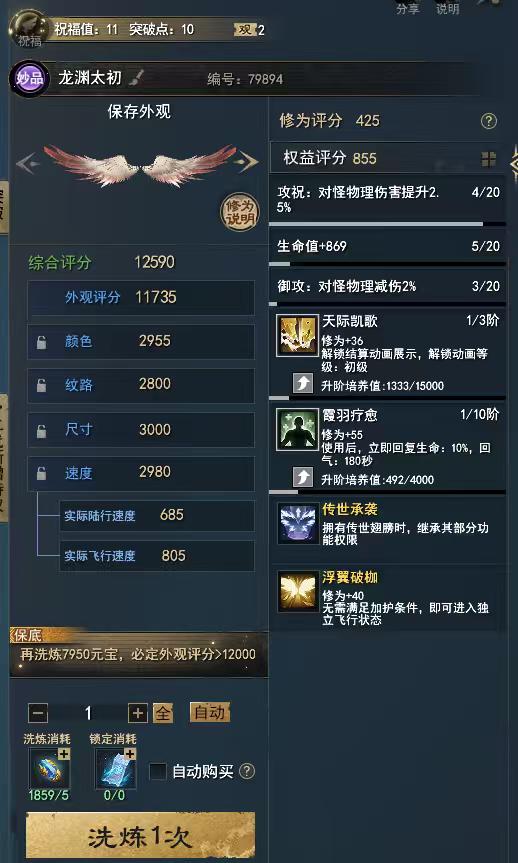Image resolution: width=518 pixels, height=863 pixels.
Task: Toggle the lock on 颜色 attribute
Action: (x=41, y=342)
